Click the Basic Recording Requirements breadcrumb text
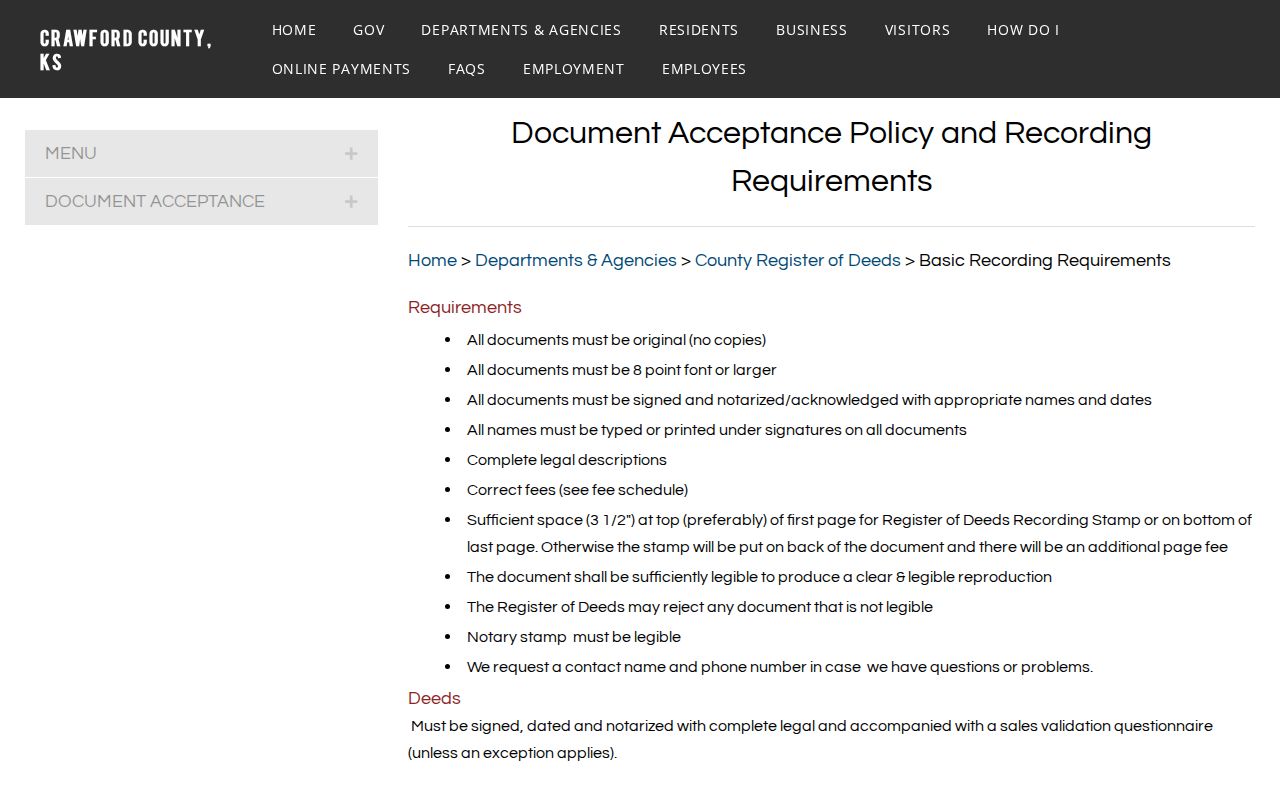1280x800 pixels. pos(1044,260)
